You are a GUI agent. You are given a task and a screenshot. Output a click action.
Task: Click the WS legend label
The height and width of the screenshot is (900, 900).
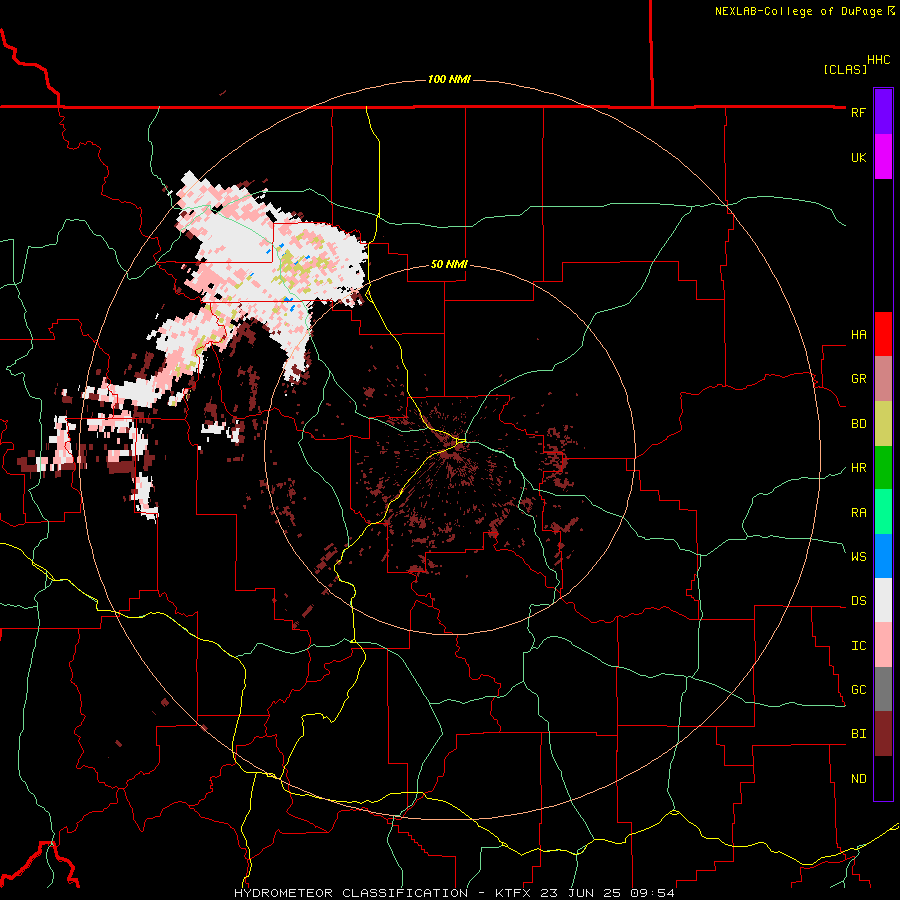858,557
